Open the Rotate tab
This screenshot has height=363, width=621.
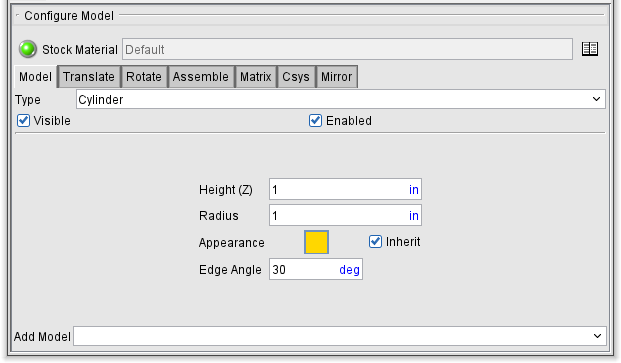pos(144,76)
